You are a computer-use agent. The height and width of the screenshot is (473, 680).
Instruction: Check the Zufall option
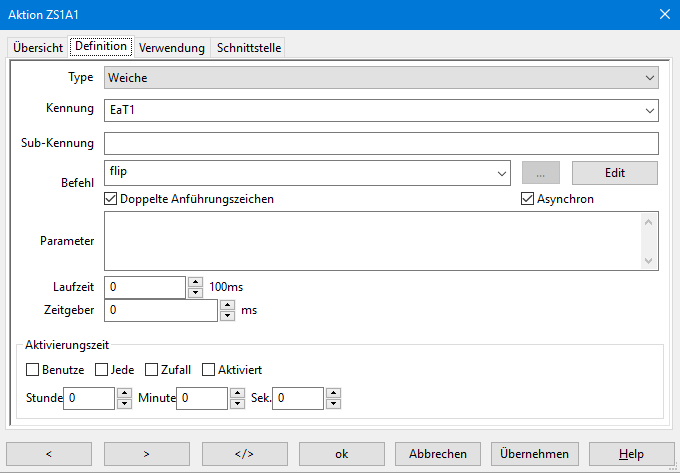151,370
